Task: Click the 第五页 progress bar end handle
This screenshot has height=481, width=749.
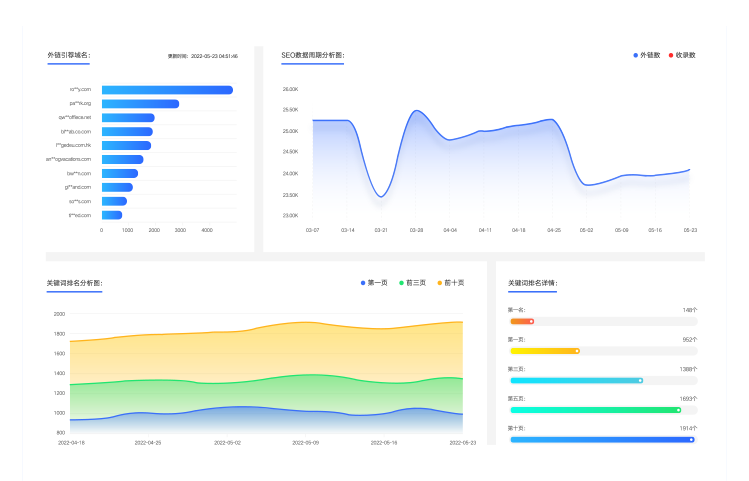Action: [x=678, y=409]
